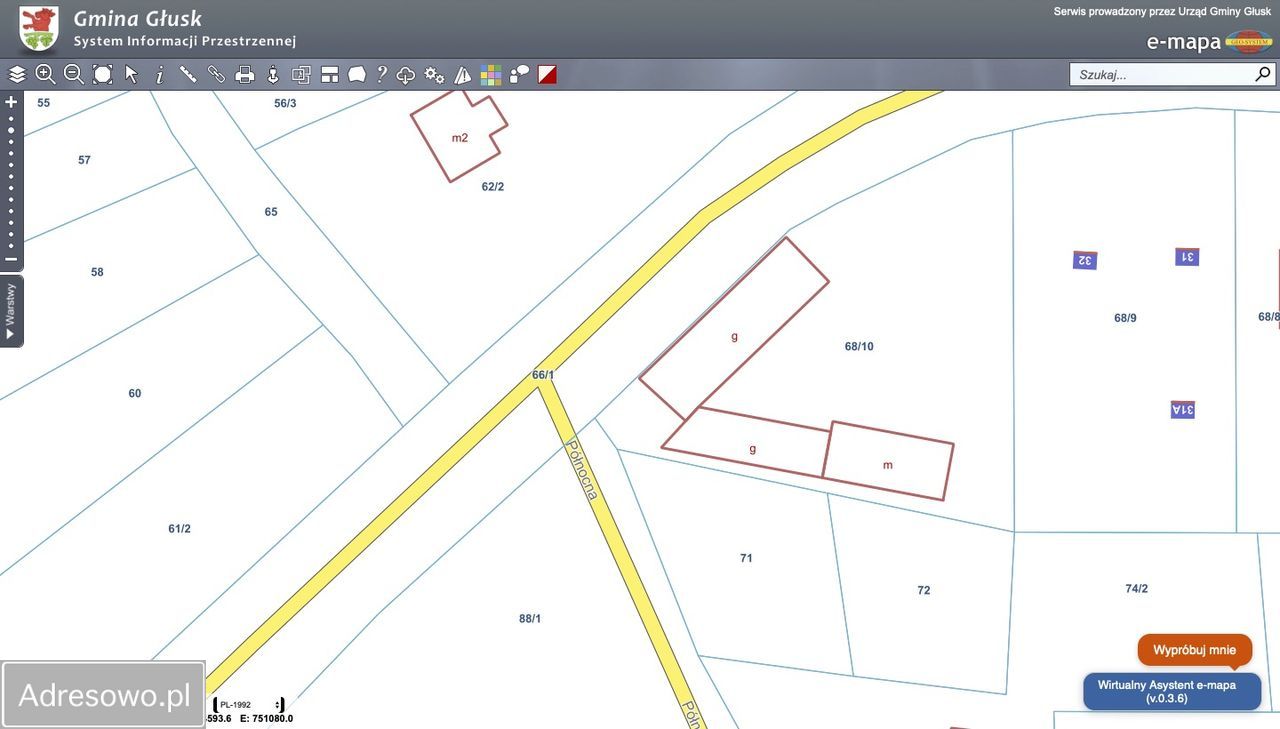Click parcel label 68/9
The width and height of the screenshot is (1280, 729).
[x=1125, y=318]
